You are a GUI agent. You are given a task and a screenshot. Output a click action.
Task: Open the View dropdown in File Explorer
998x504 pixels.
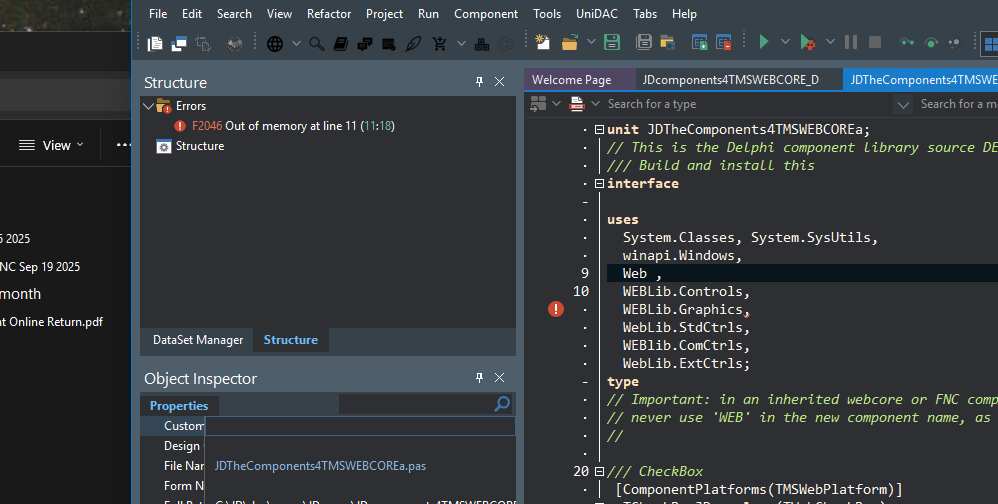pos(56,146)
